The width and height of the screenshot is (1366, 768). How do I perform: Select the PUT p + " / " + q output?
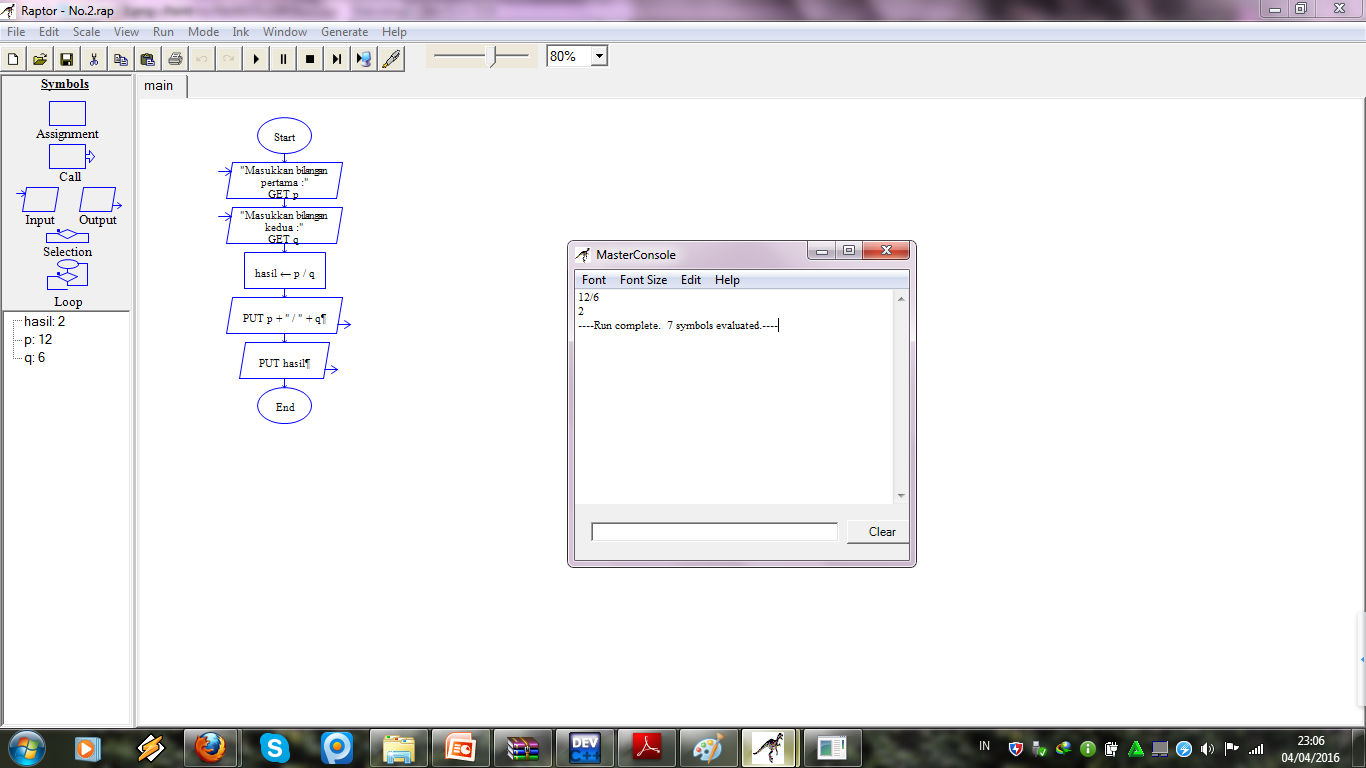pyautogui.click(x=284, y=316)
